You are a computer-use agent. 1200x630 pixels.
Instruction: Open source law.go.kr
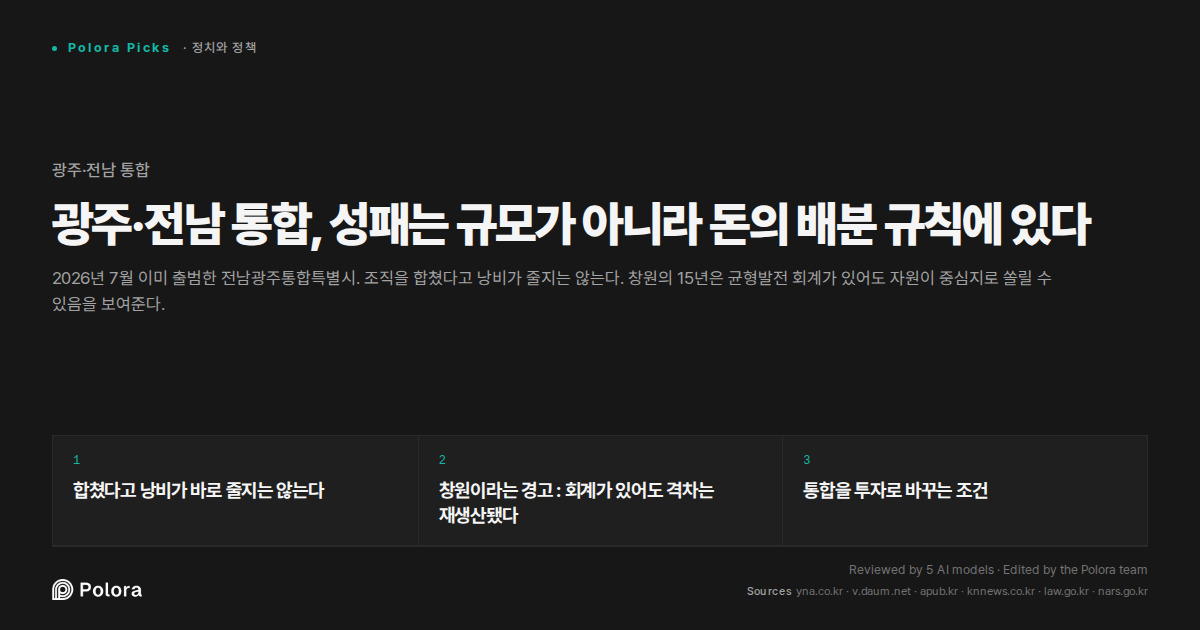1066,592
